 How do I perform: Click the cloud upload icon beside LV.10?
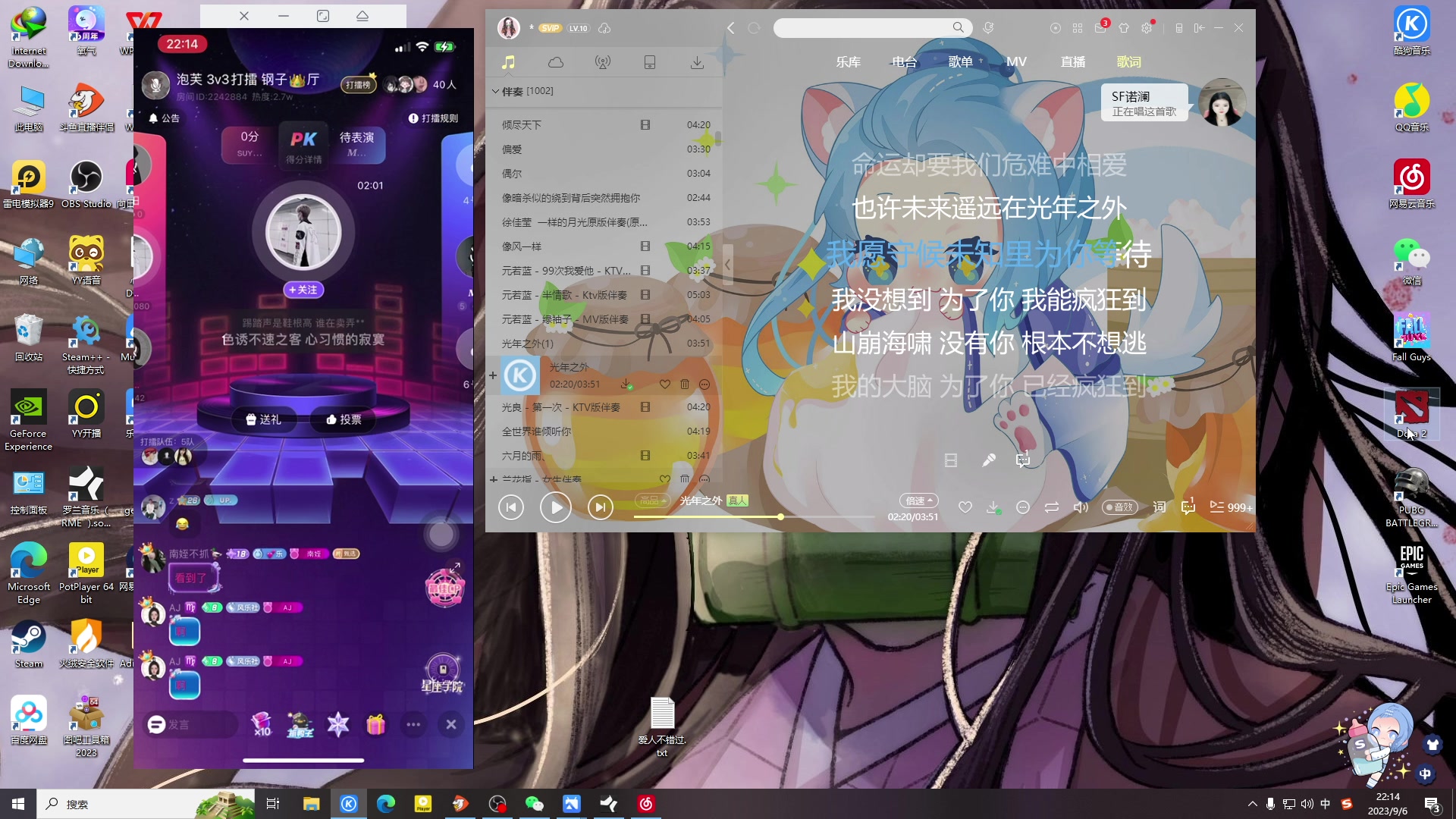[x=604, y=28]
